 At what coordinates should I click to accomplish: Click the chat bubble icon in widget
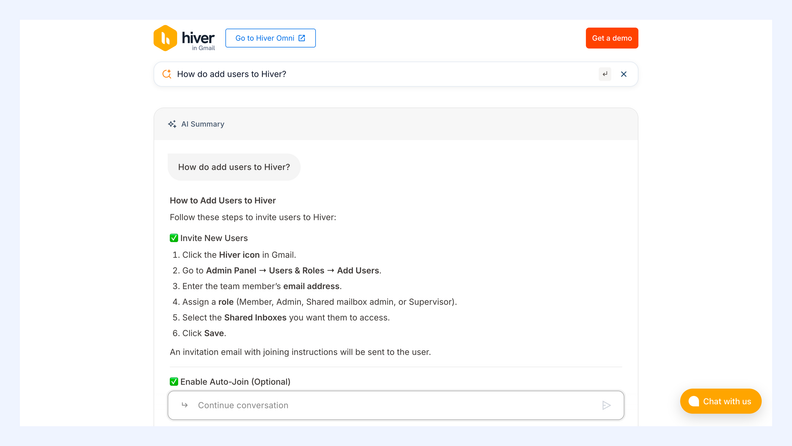[x=694, y=401]
